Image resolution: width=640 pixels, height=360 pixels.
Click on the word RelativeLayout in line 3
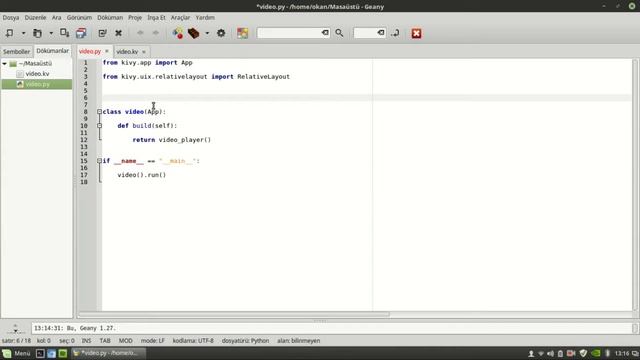tap(263, 76)
